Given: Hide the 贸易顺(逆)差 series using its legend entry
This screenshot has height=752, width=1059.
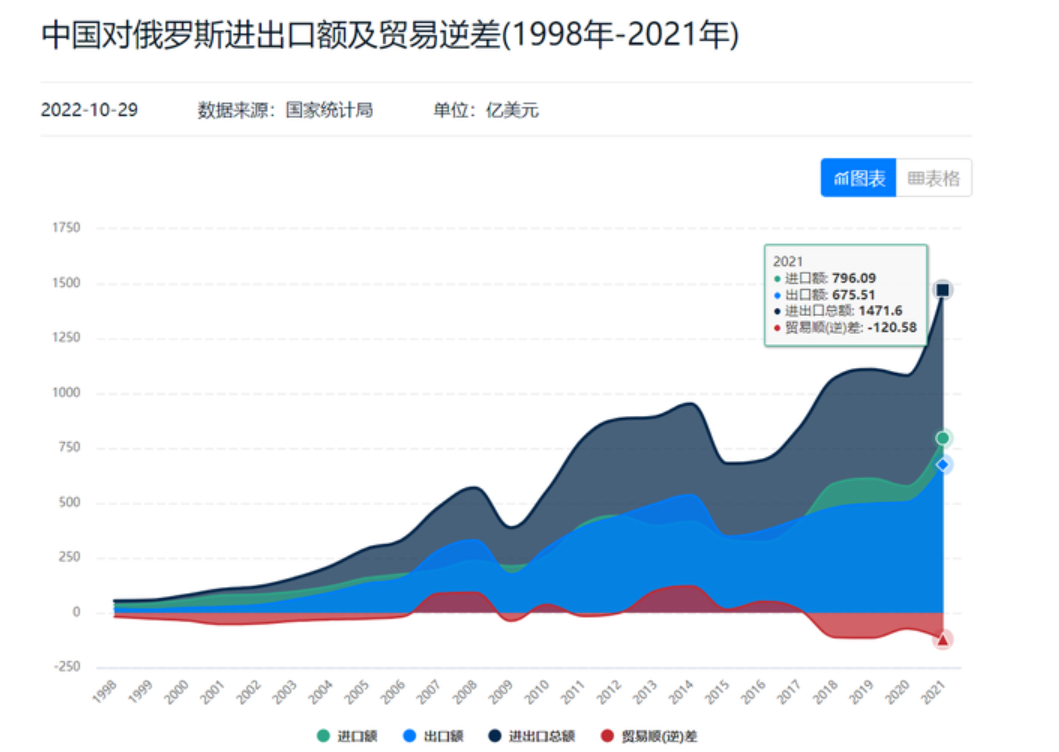Looking at the screenshot, I should (640, 735).
